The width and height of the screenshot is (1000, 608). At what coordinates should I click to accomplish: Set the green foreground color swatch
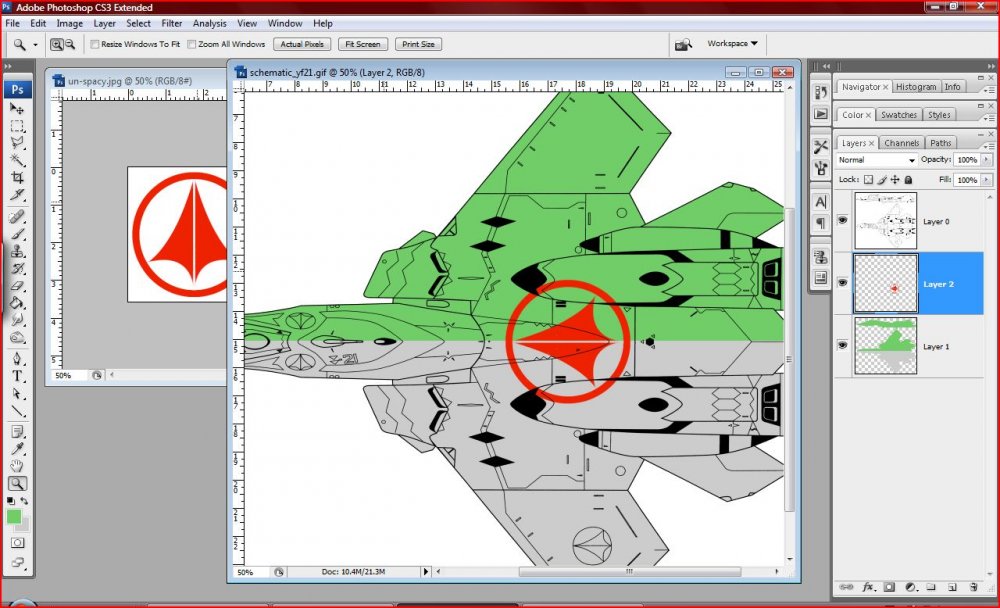pyautogui.click(x=13, y=516)
